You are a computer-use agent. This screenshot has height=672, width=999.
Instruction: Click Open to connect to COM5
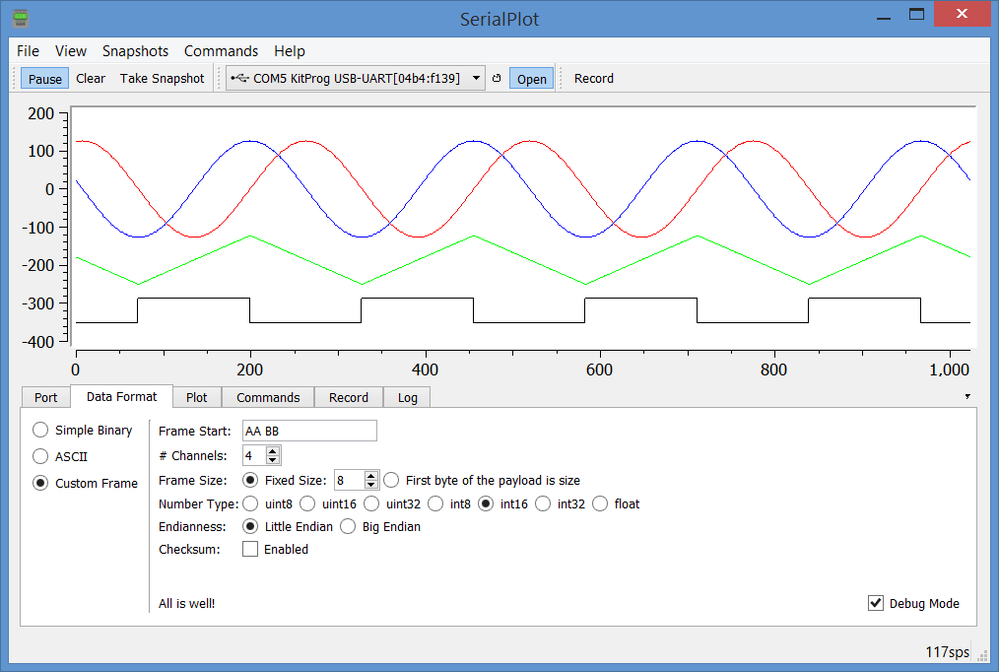tap(531, 78)
